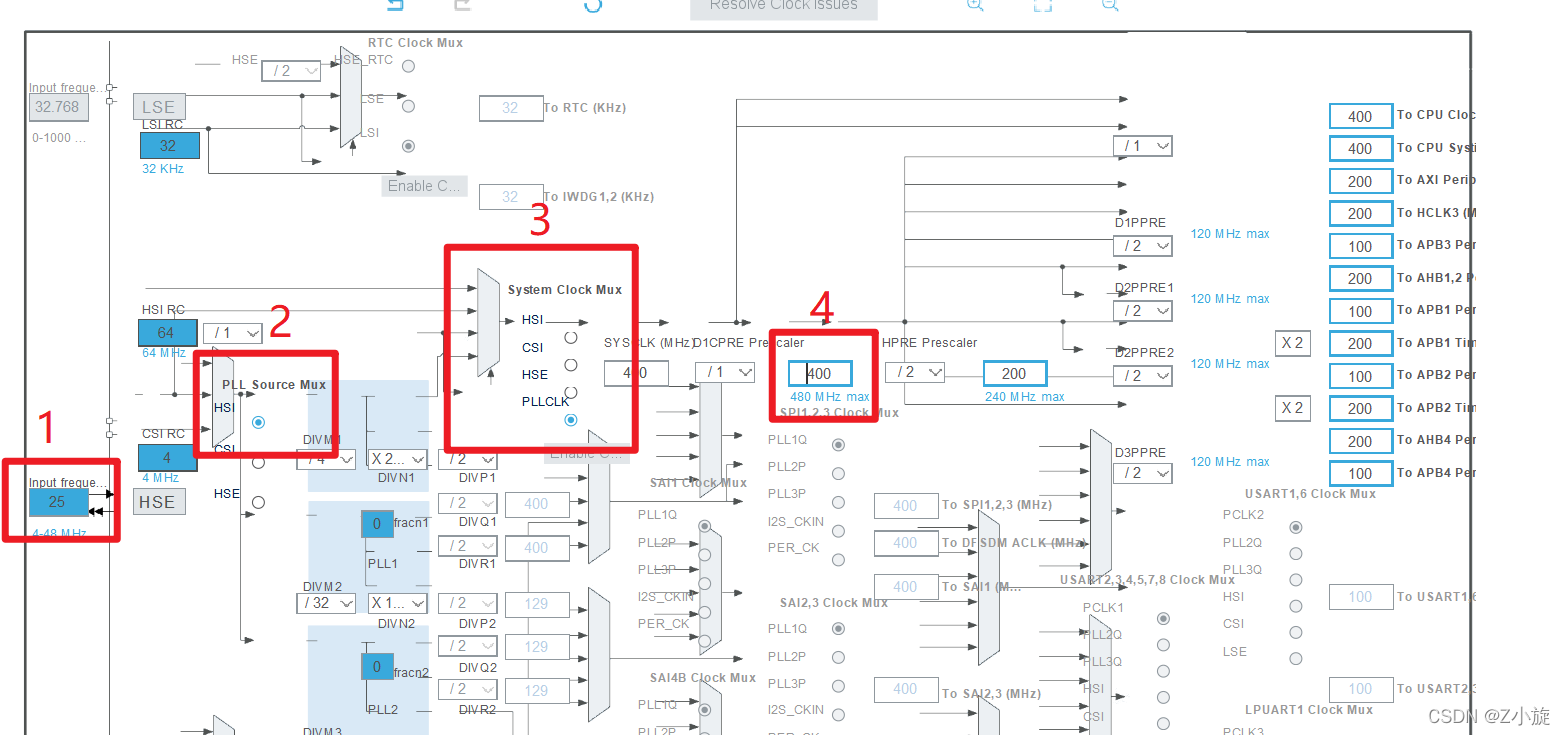Image resolution: width=1565 pixels, height=735 pixels.
Task: Open the DIVM2 /32 dropdown
Action: coord(326,603)
